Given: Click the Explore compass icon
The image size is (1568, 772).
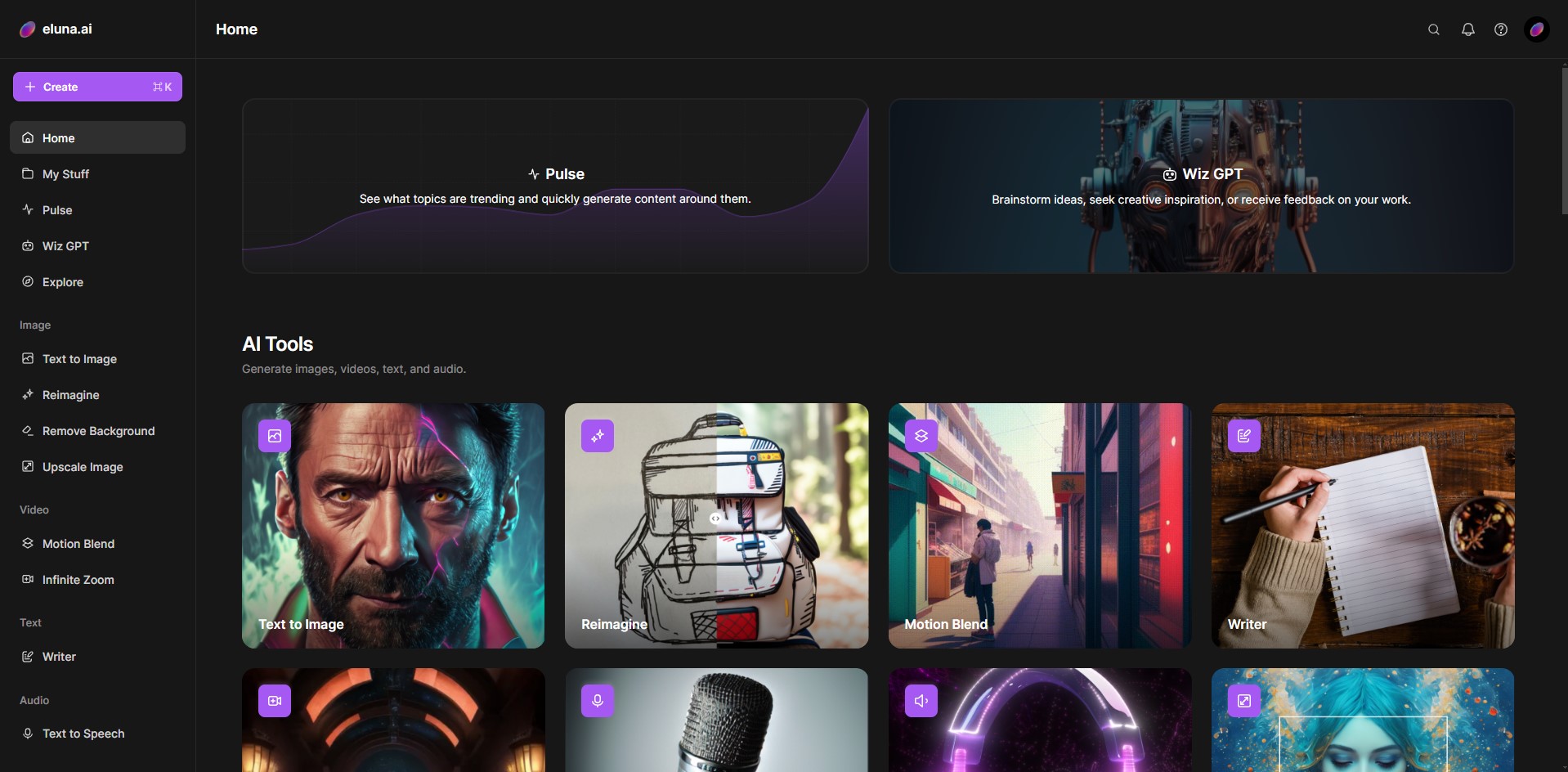Looking at the screenshot, I should [x=28, y=281].
